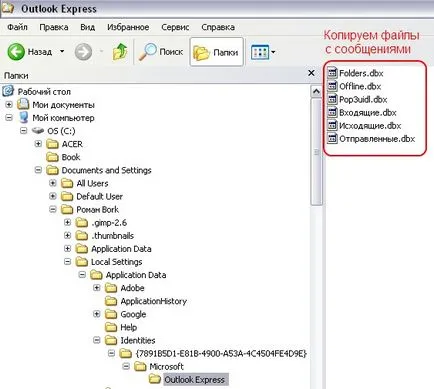Select the Help folder in tree
The image size is (434, 389).
click(x=121, y=327)
